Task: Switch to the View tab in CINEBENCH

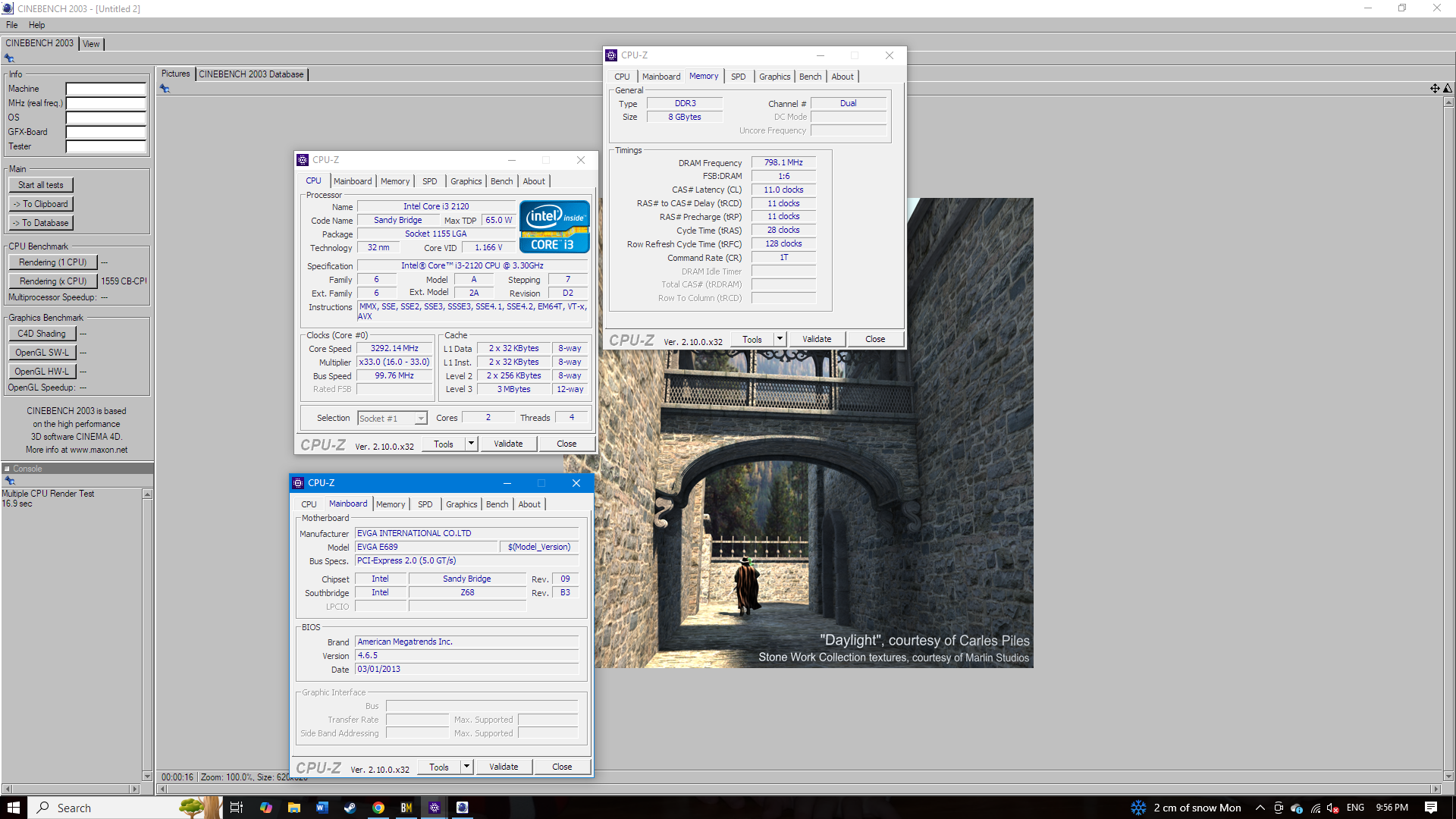Action: (x=91, y=44)
